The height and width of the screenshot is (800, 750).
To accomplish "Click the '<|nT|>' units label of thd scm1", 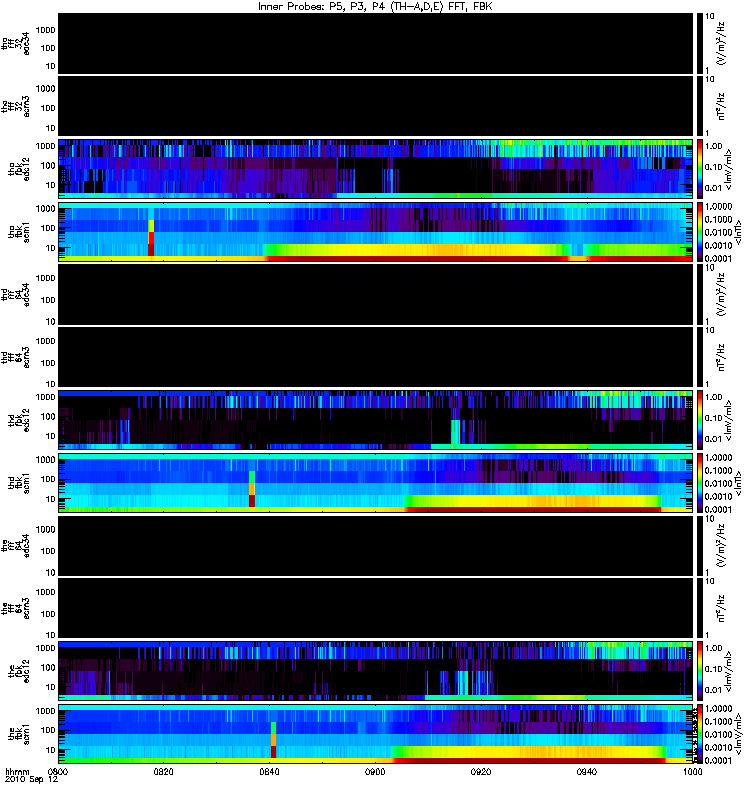I will click(x=738, y=483).
